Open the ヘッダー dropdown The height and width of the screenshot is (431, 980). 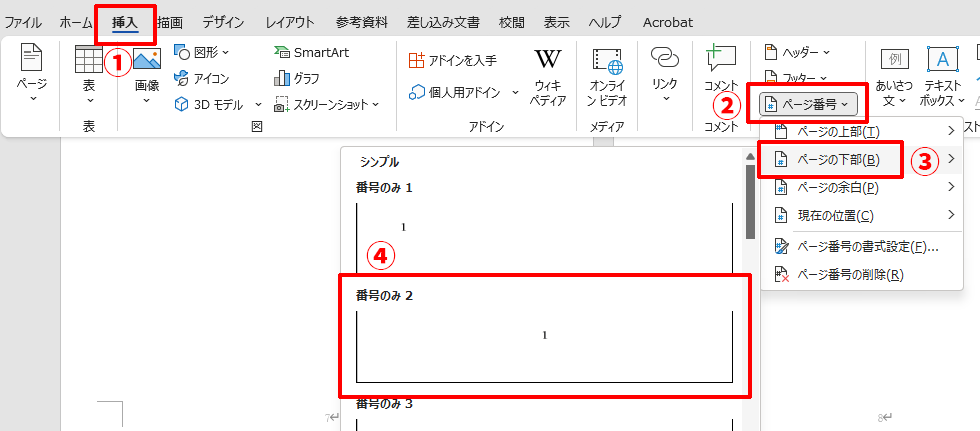798,52
